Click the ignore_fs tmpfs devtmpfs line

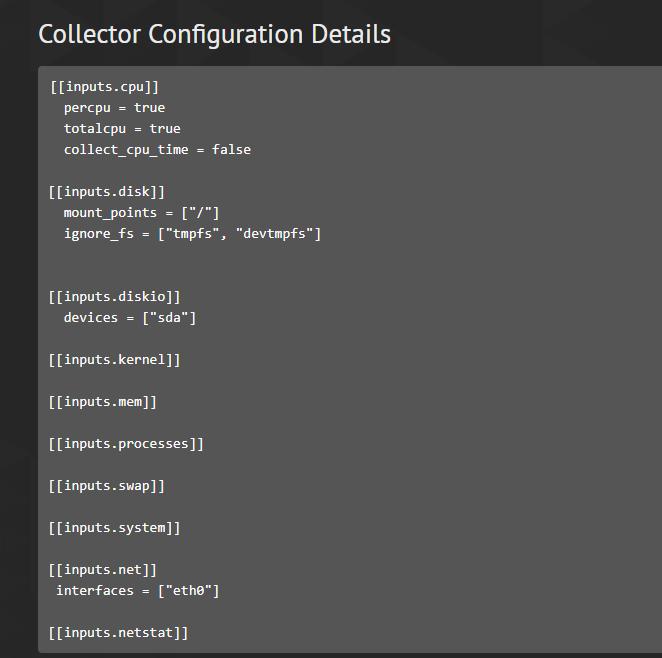click(x=193, y=234)
